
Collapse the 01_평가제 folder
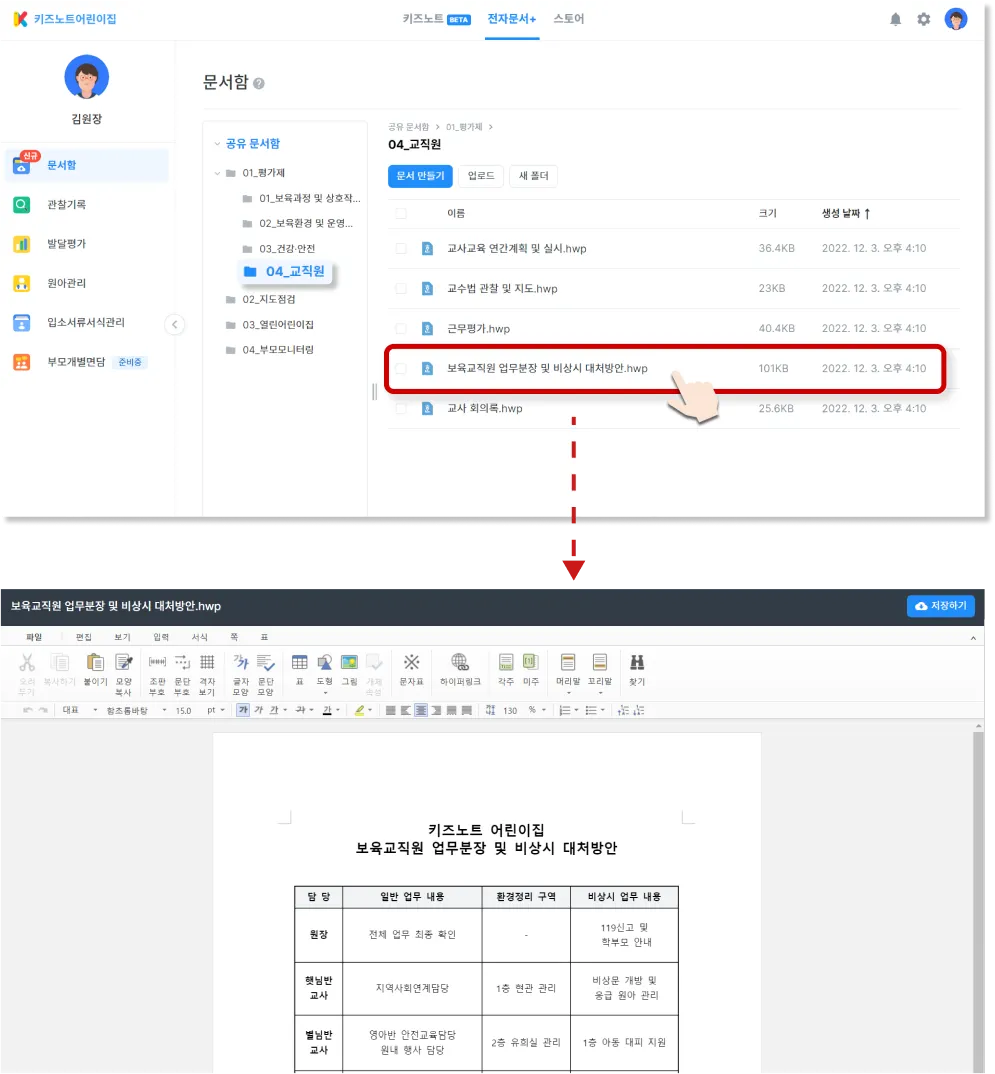(217, 173)
